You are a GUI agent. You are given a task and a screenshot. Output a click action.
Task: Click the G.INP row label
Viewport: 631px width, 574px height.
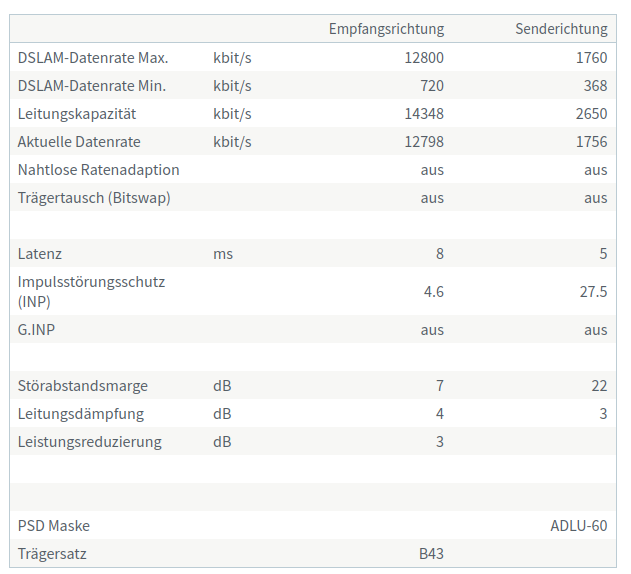point(36,330)
